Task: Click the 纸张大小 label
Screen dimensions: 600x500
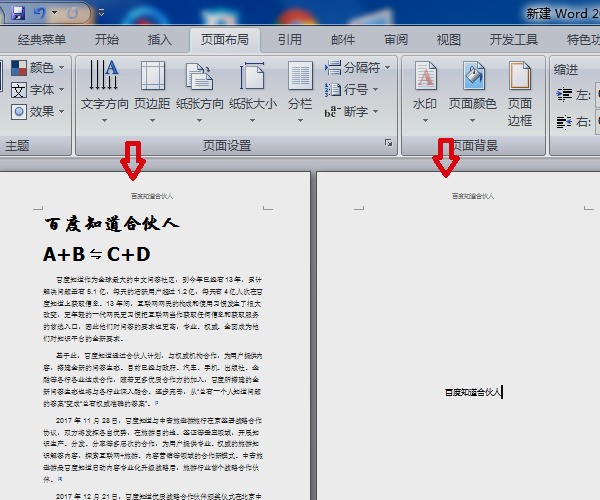Action: click(253, 104)
